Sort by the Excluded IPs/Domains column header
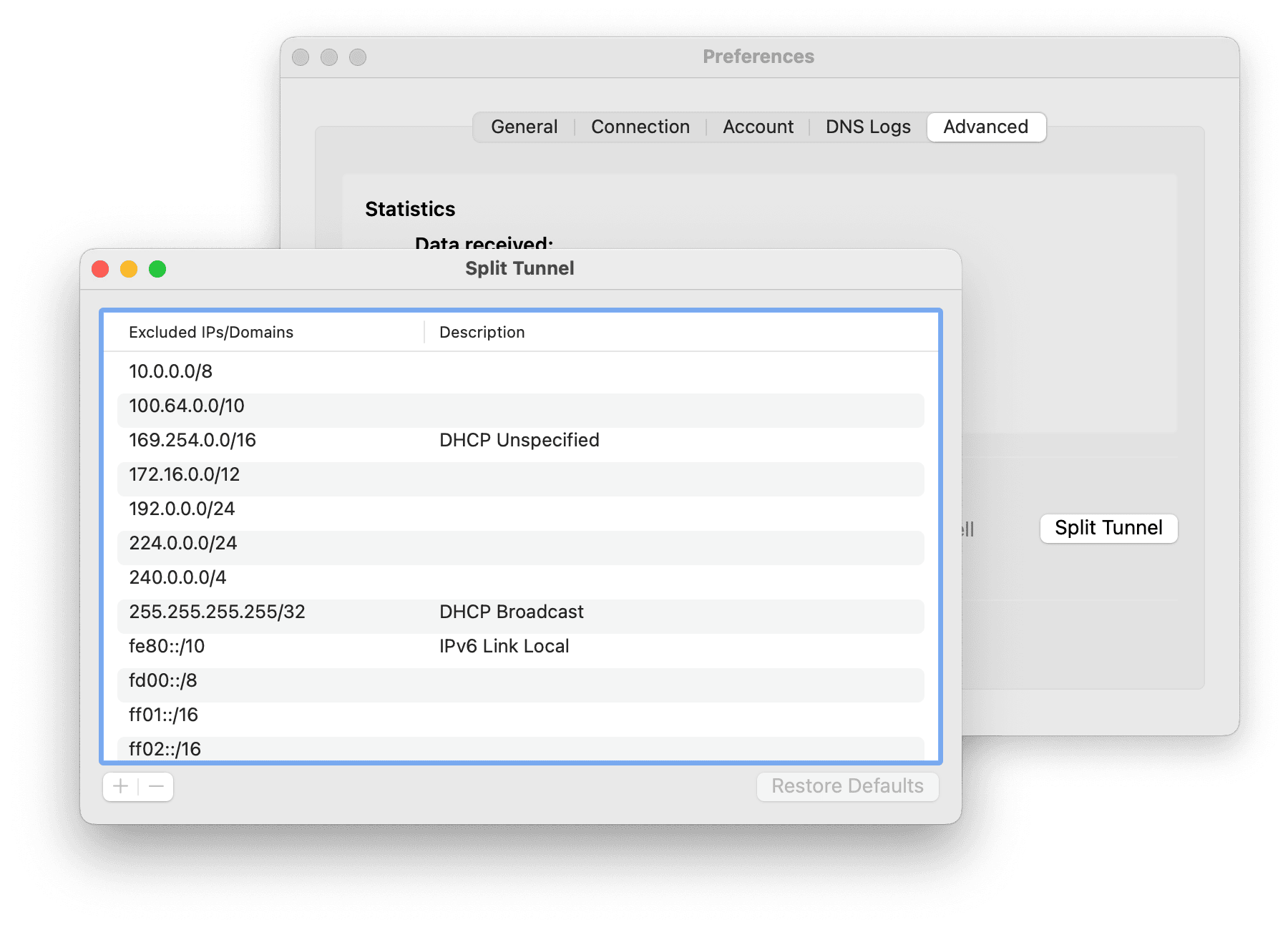This screenshot has height=930, width=1288. coord(211,332)
